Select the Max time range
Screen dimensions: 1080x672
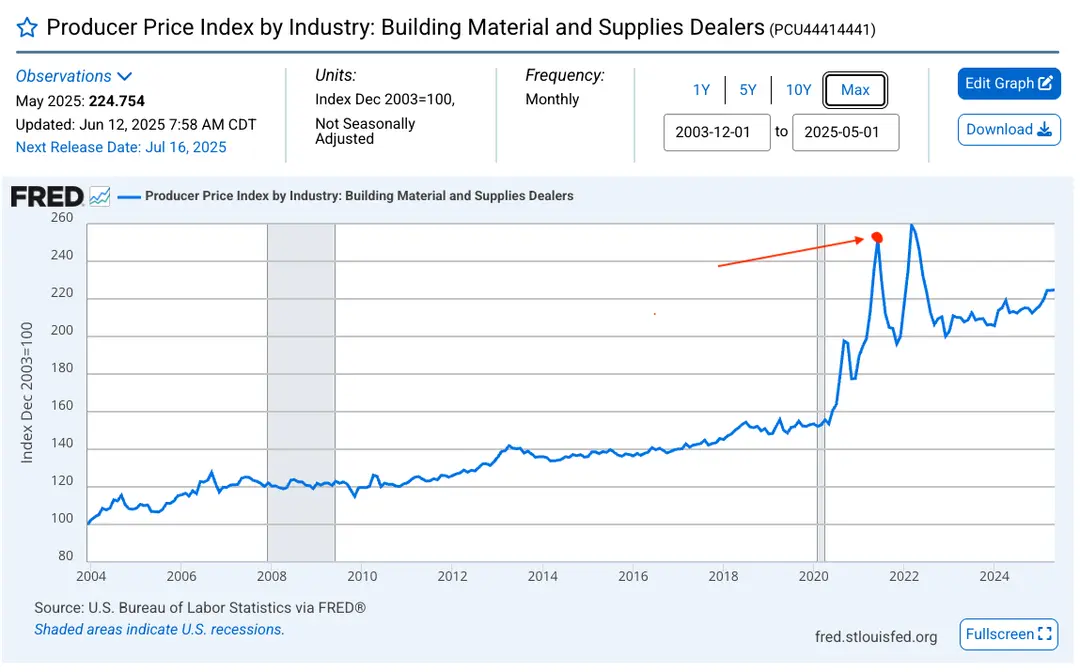855,90
